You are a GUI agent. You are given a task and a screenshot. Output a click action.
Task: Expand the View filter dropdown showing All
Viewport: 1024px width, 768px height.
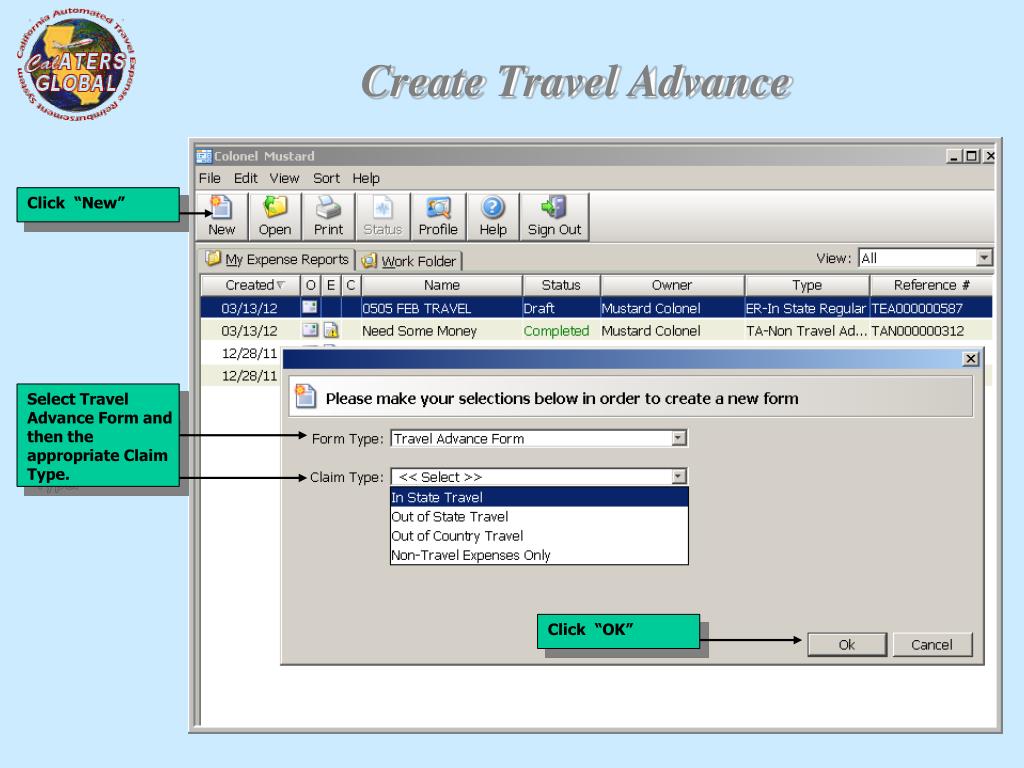coord(984,258)
